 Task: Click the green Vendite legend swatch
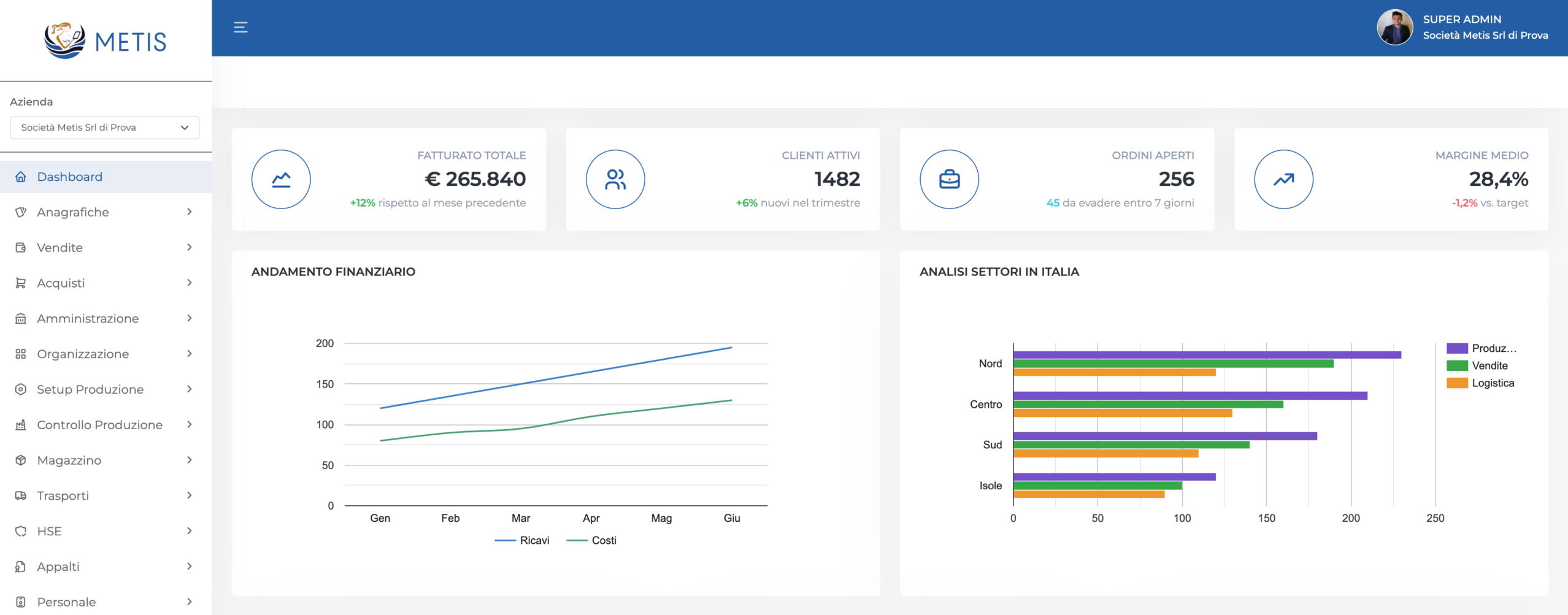pyautogui.click(x=1457, y=365)
